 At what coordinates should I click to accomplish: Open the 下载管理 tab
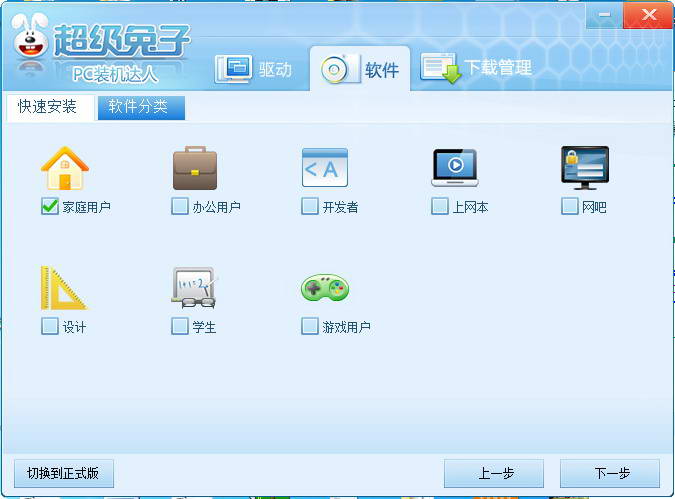[477, 68]
